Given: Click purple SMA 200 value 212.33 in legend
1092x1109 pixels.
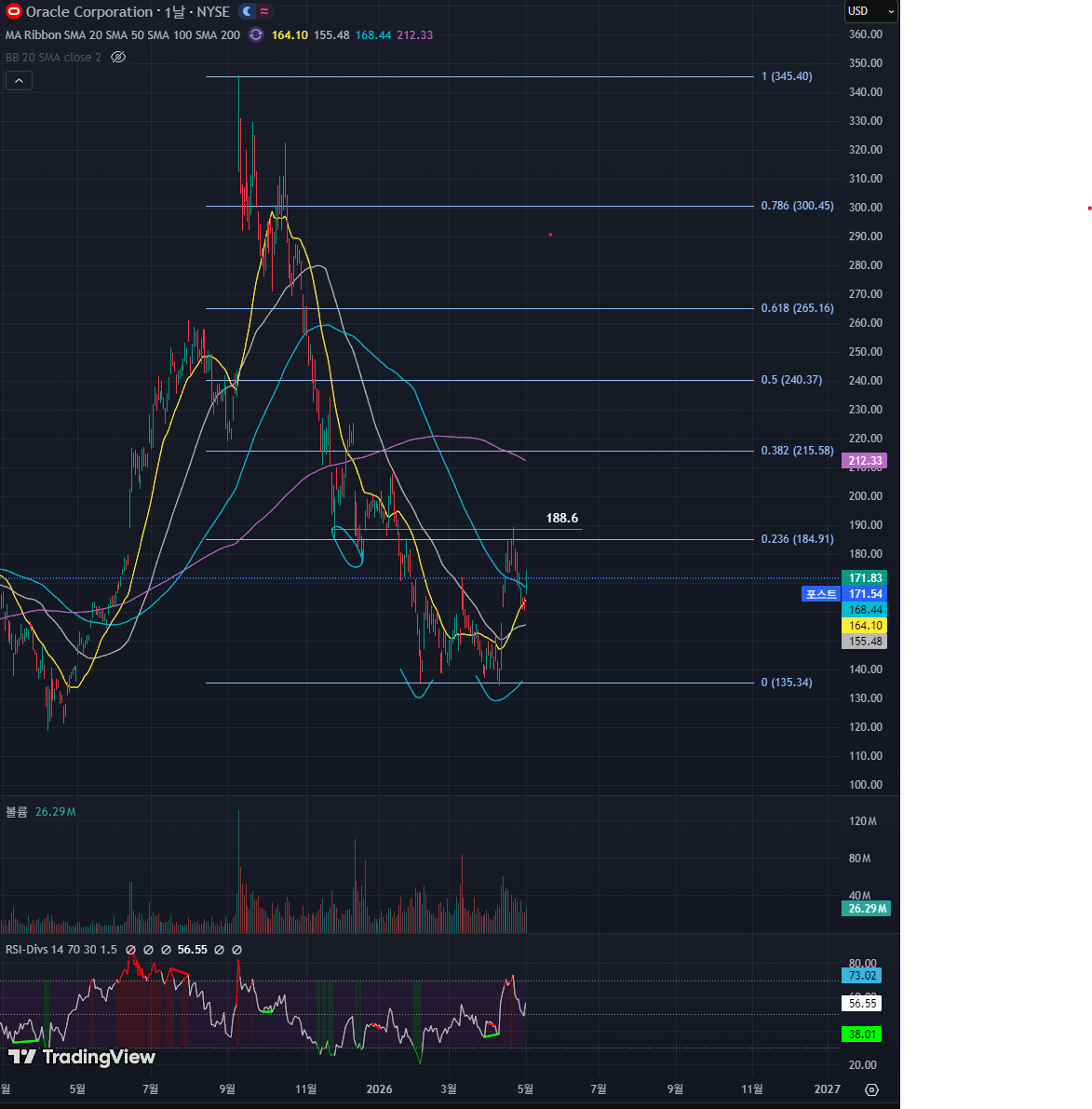Looking at the screenshot, I should tap(415, 34).
